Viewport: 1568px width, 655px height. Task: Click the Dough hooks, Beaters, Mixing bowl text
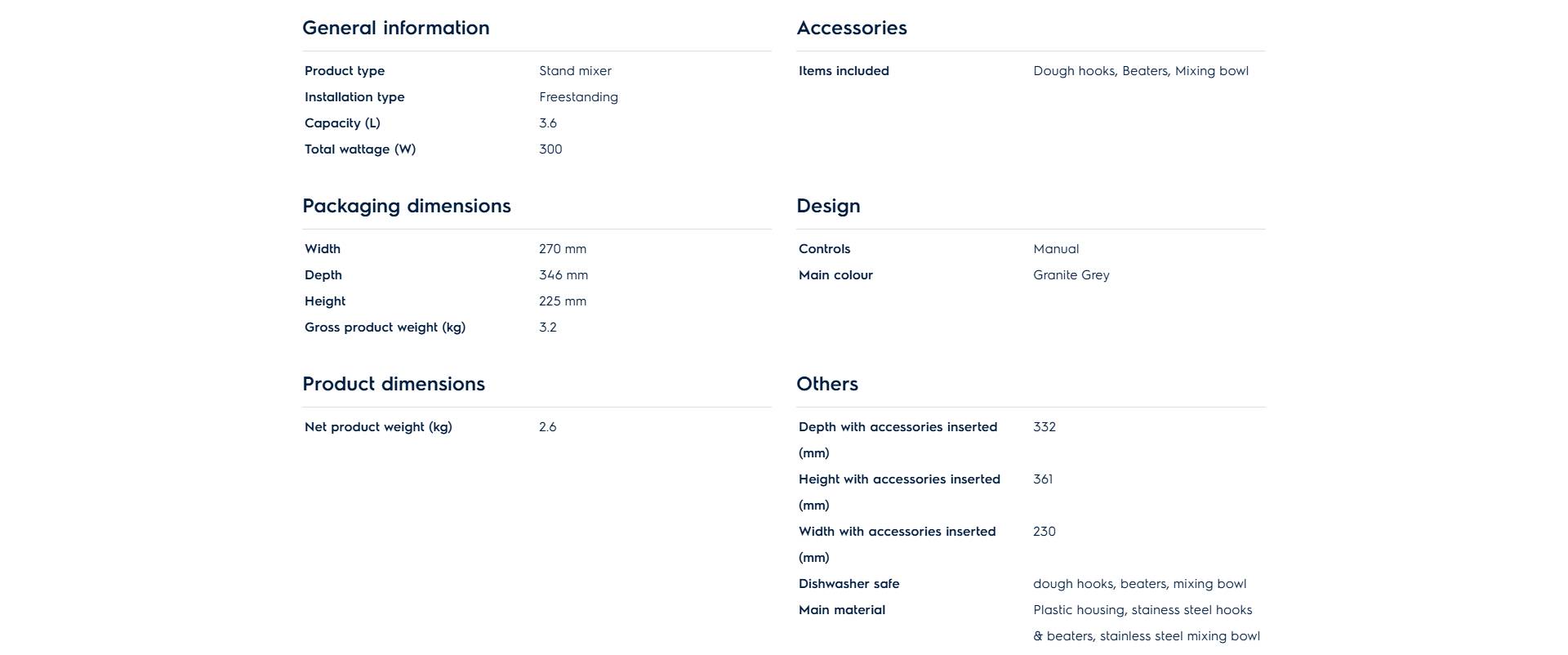[1140, 71]
